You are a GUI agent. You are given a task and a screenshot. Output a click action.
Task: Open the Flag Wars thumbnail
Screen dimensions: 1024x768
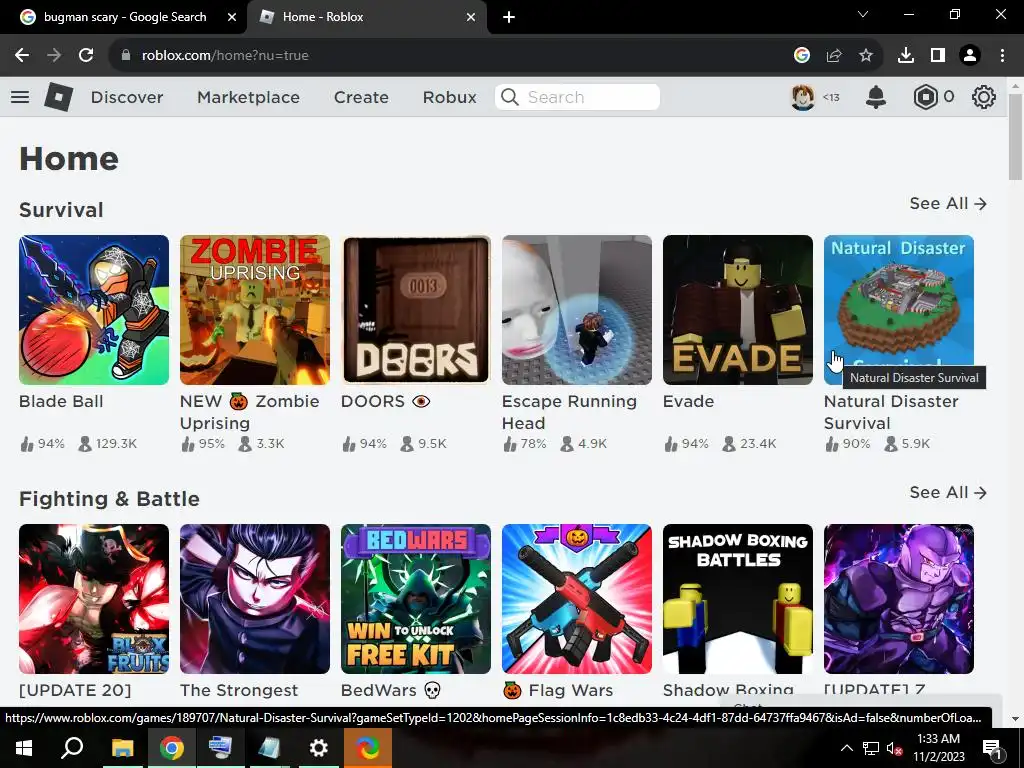coord(577,599)
